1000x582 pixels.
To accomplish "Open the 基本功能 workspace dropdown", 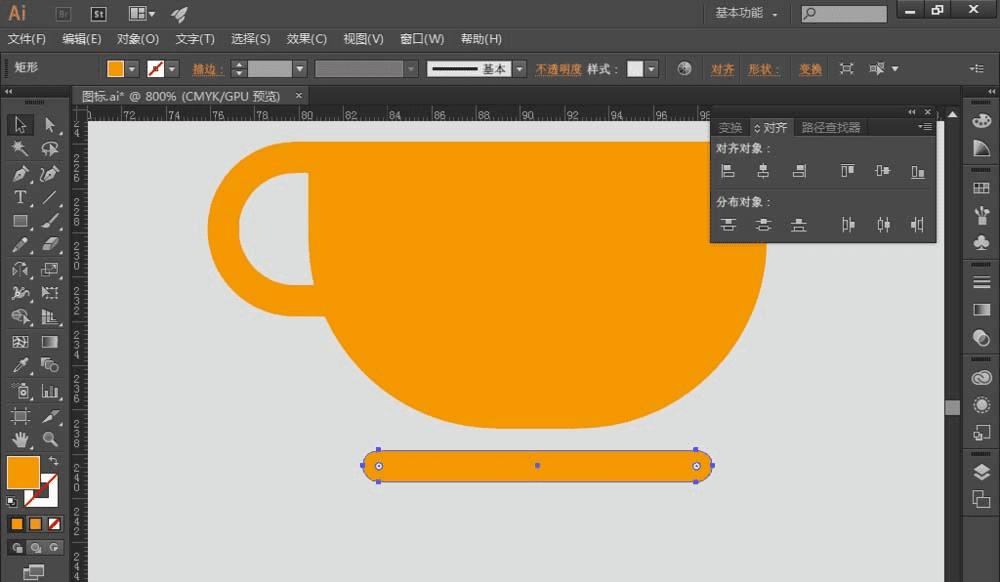I will [746, 14].
